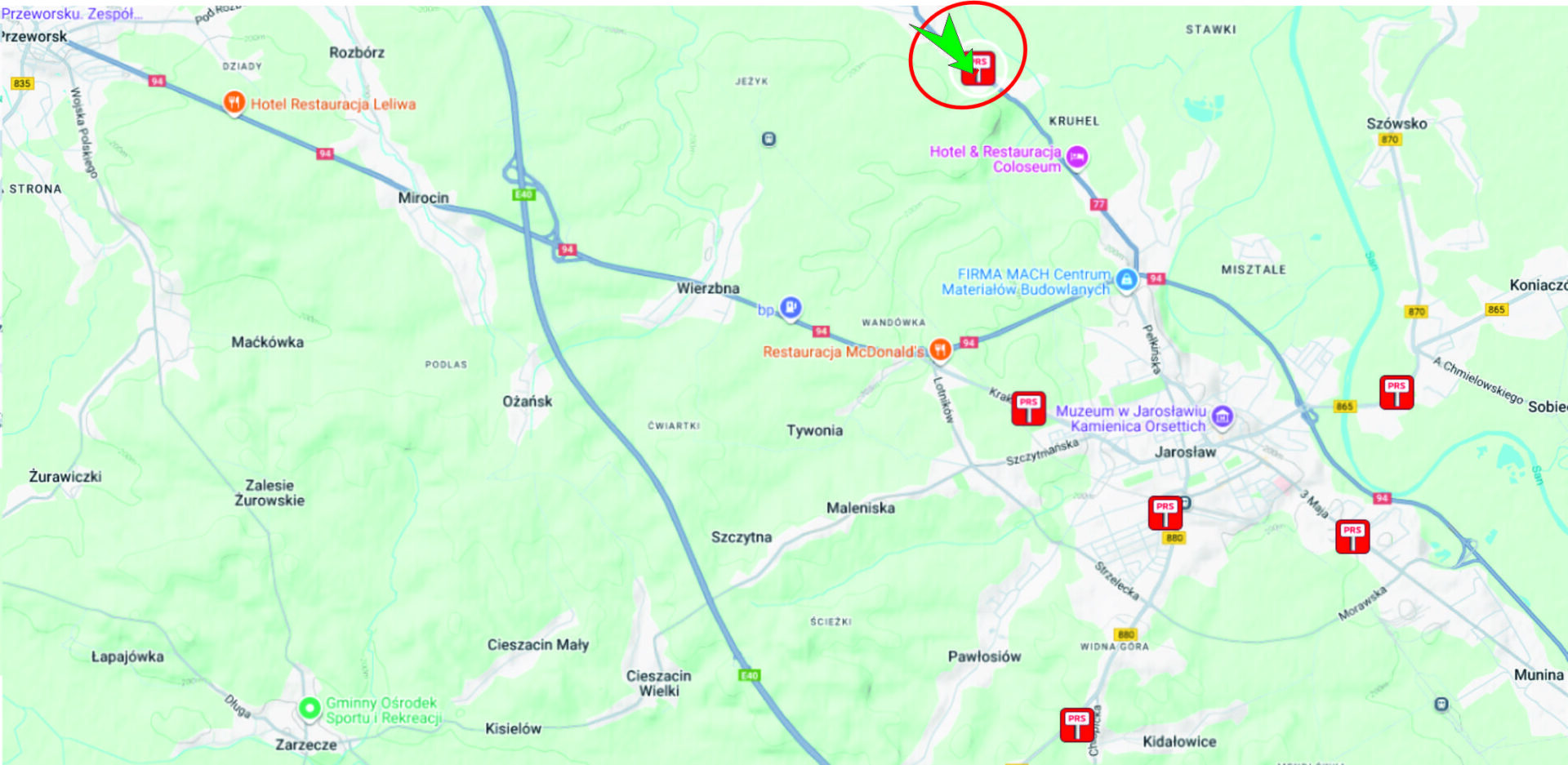The height and width of the screenshot is (765, 1568).
Task: Open the Hotel Restauracja Leliwa label
Action: click(x=333, y=105)
